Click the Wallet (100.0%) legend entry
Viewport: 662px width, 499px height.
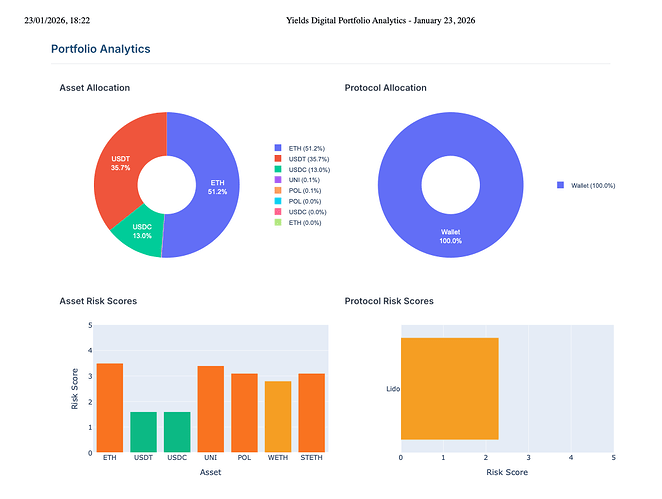tap(586, 185)
